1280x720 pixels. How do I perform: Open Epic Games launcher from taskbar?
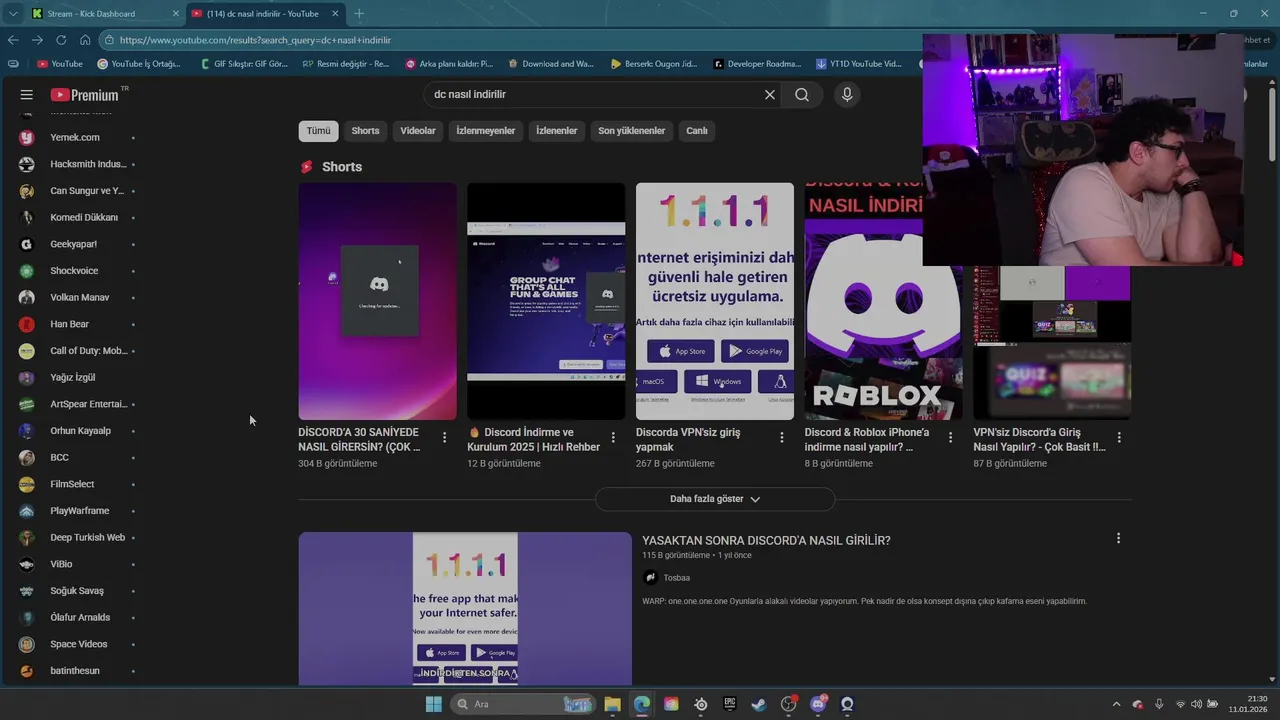[x=730, y=704]
